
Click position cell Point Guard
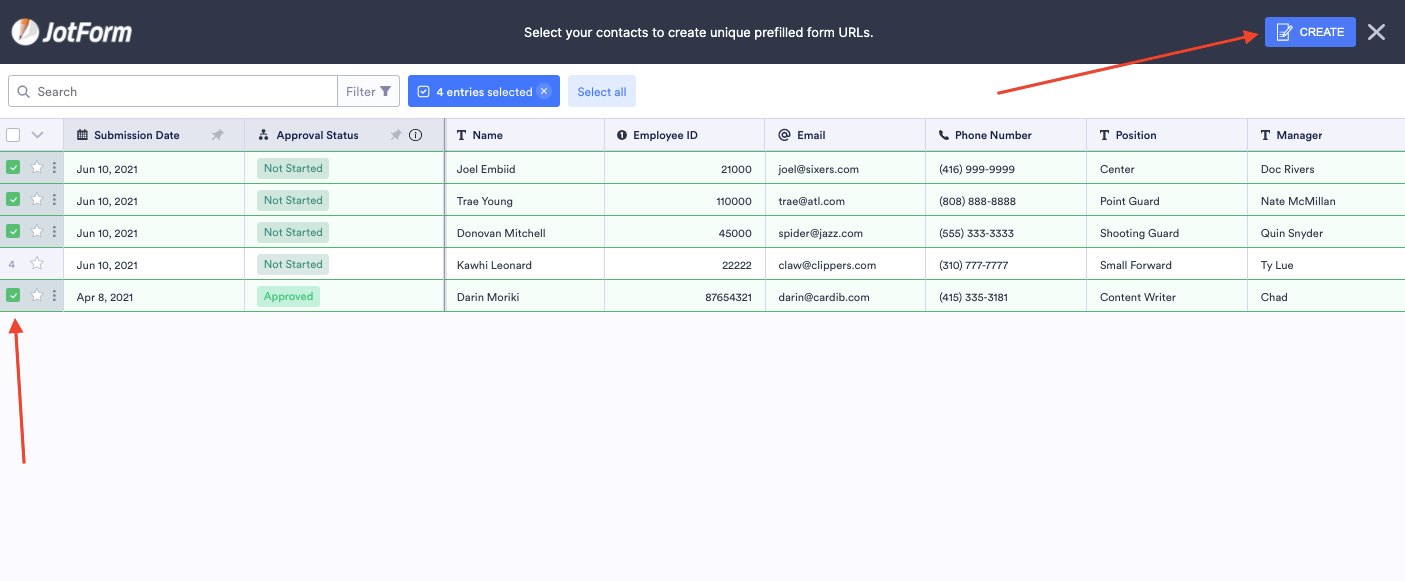point(1167,200)
